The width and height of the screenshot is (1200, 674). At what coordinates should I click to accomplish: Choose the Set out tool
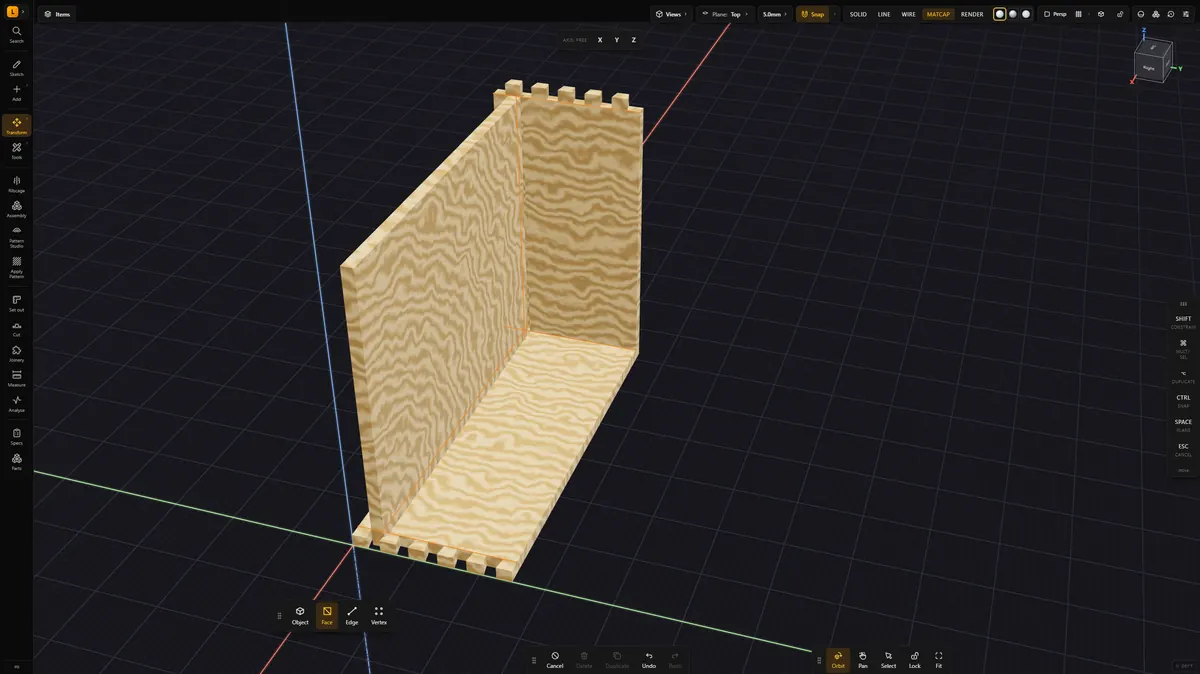pyautogui.click(x=16, y=303)
